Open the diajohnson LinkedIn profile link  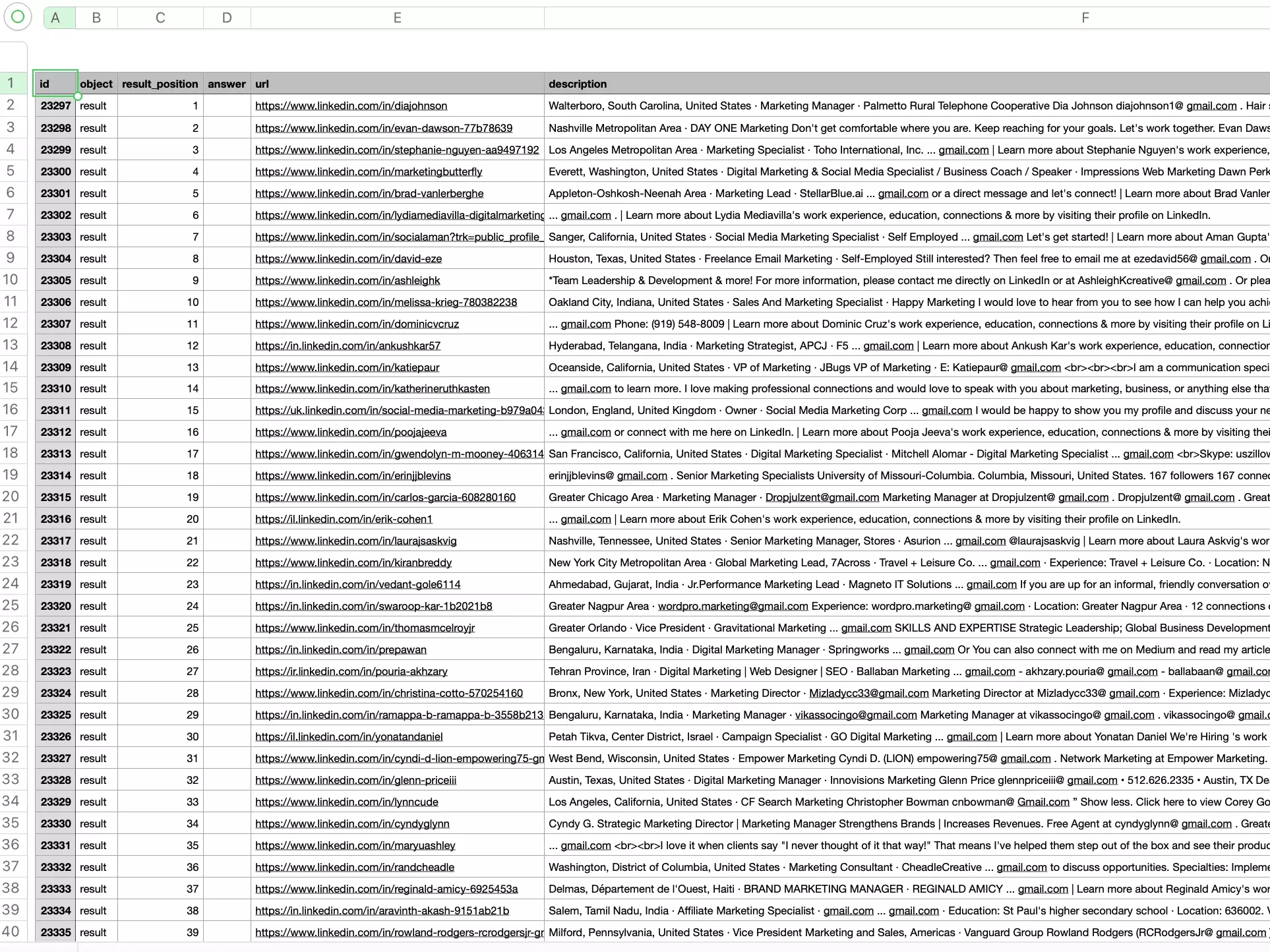(351, 105)
